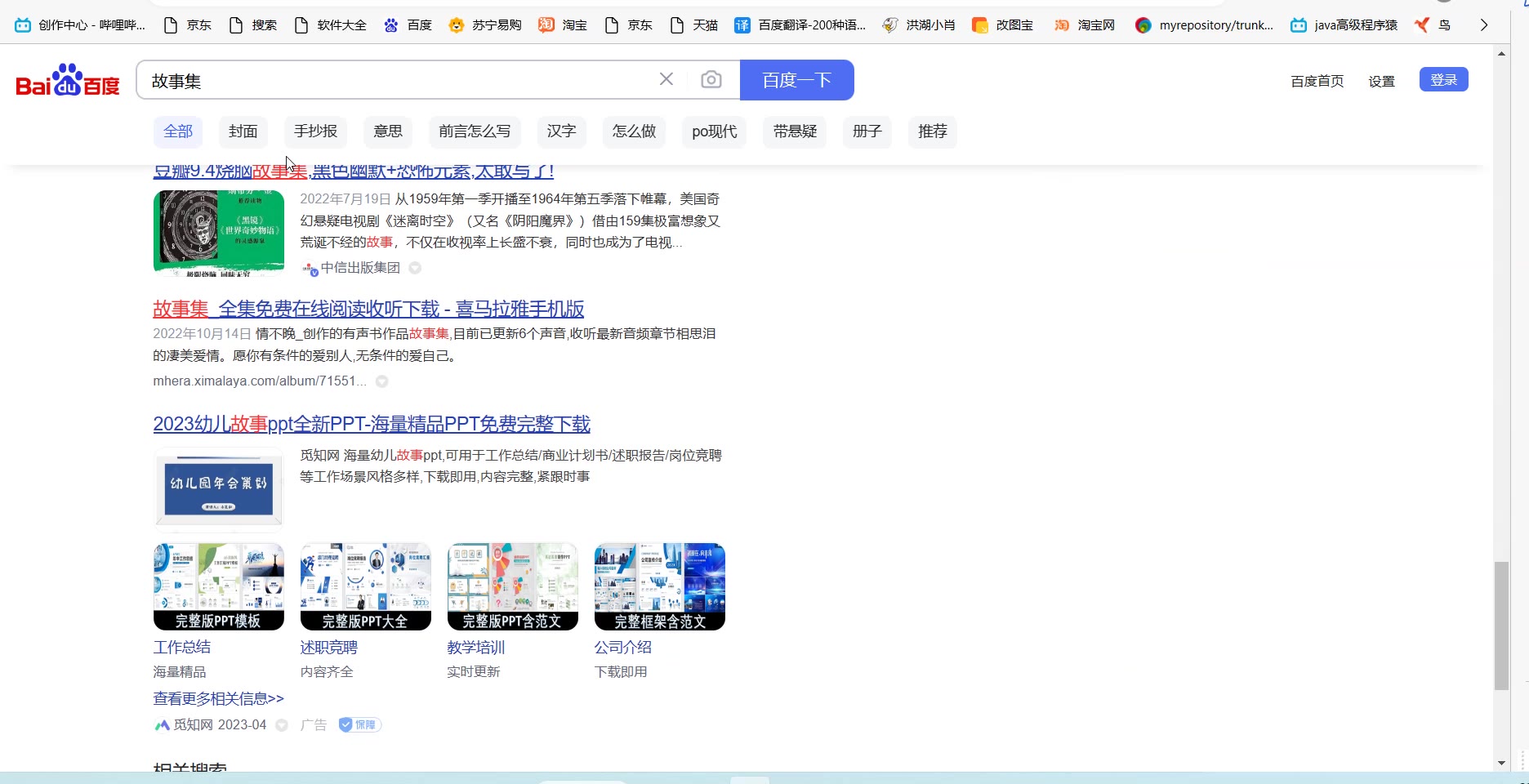
Task: Open the 教学培训 category link
Action: click(475, 647)
